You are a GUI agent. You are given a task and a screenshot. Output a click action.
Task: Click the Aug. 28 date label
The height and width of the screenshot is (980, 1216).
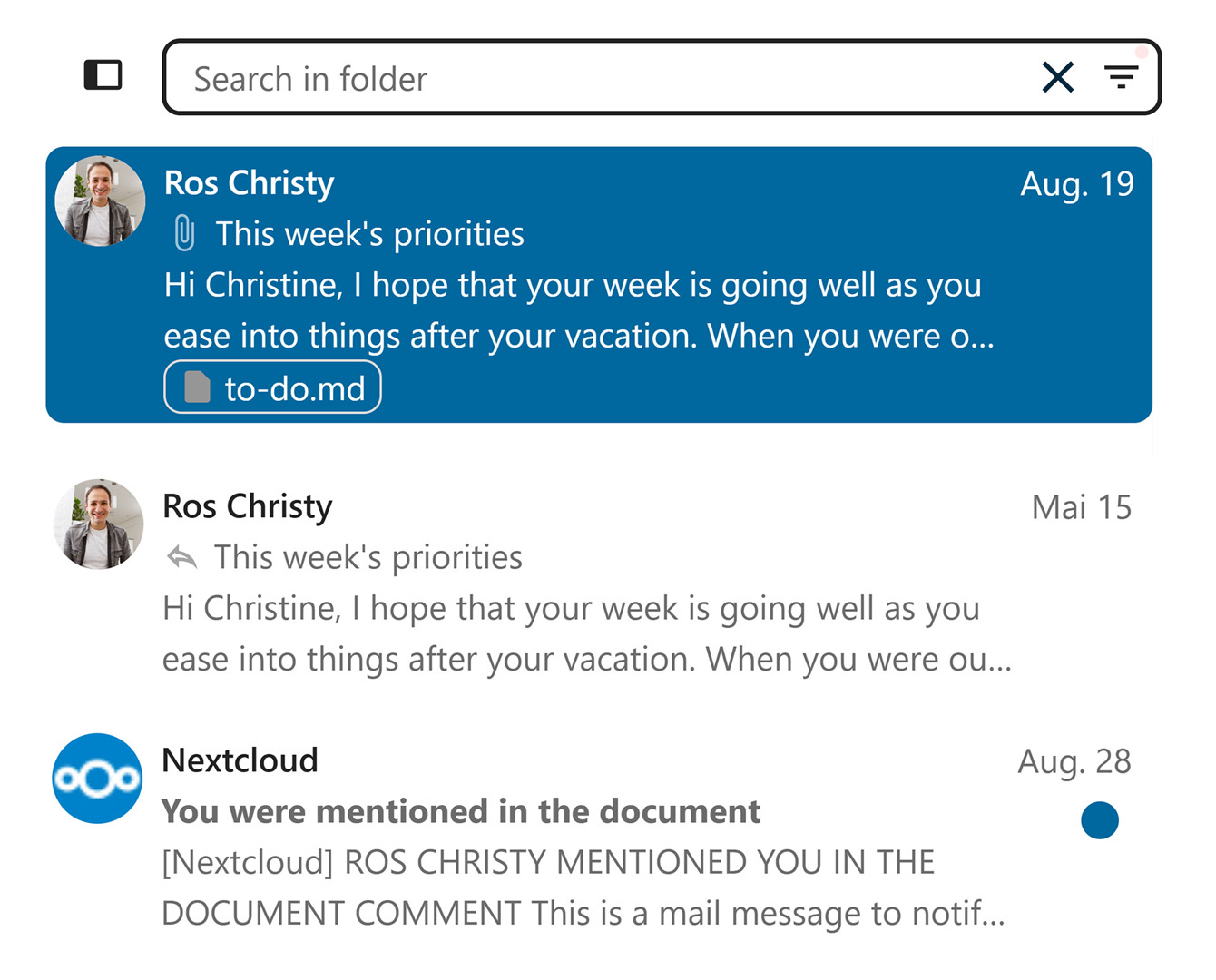(x=1074, y=761)
